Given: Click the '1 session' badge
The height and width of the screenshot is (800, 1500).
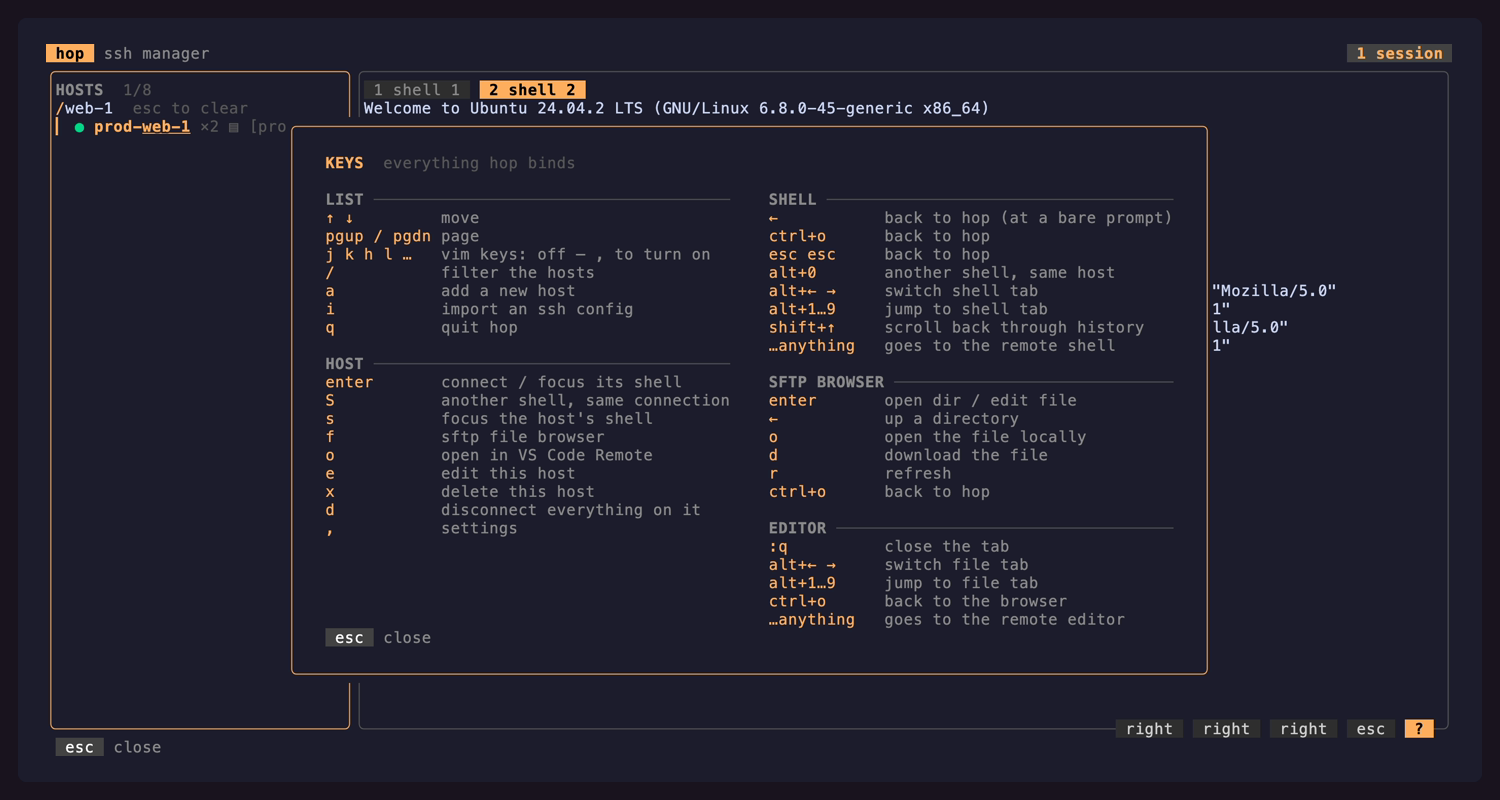Looking at the screenshot, I should click(1399, 53).
